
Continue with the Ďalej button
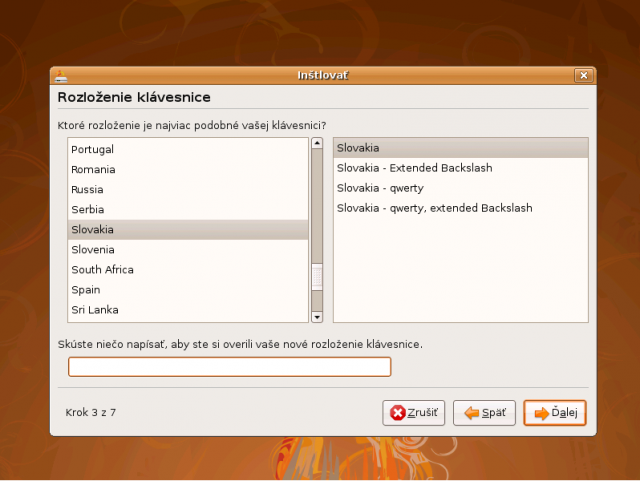(x=555, y=413)
